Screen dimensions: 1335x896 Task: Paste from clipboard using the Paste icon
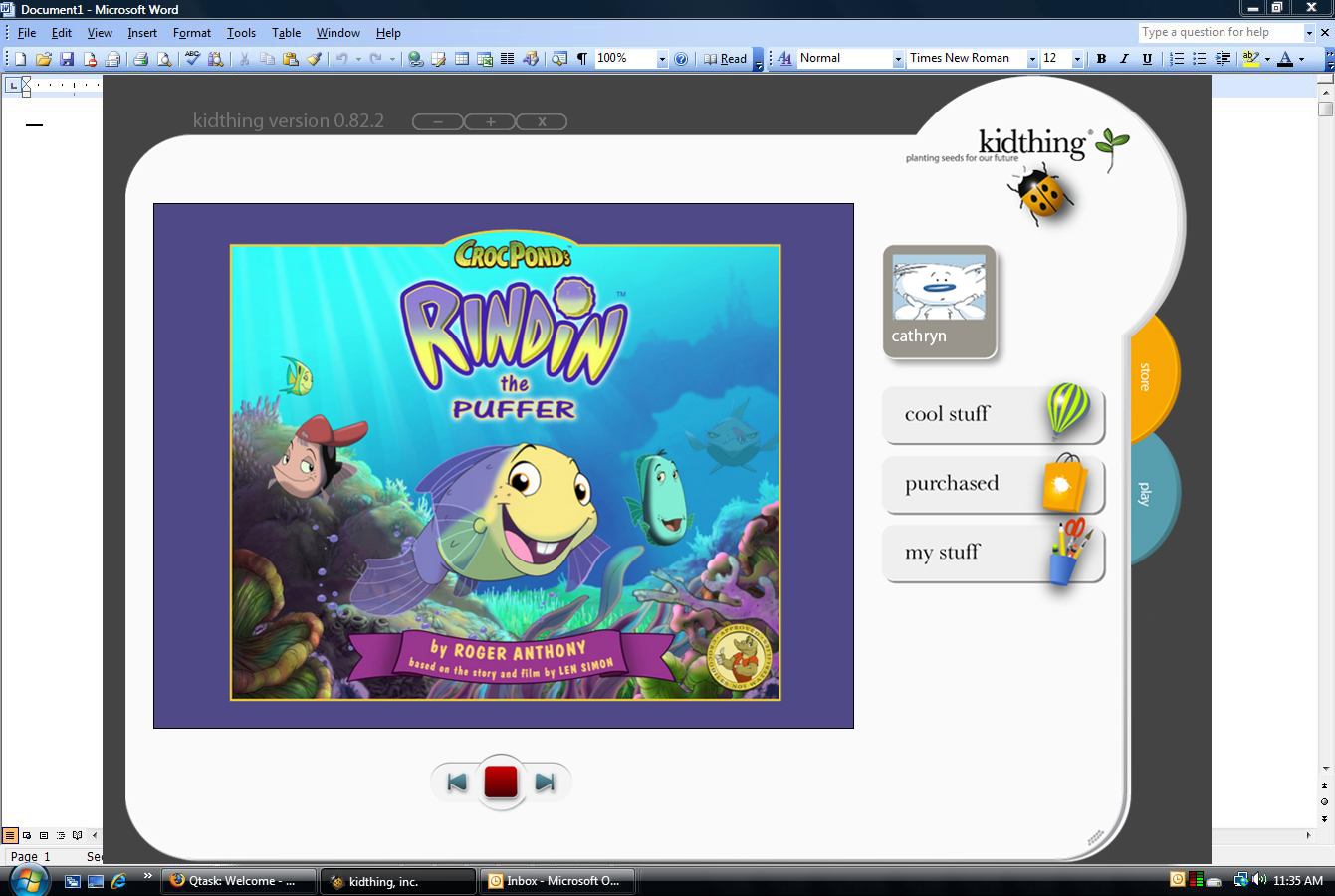[x=291, y=59]
